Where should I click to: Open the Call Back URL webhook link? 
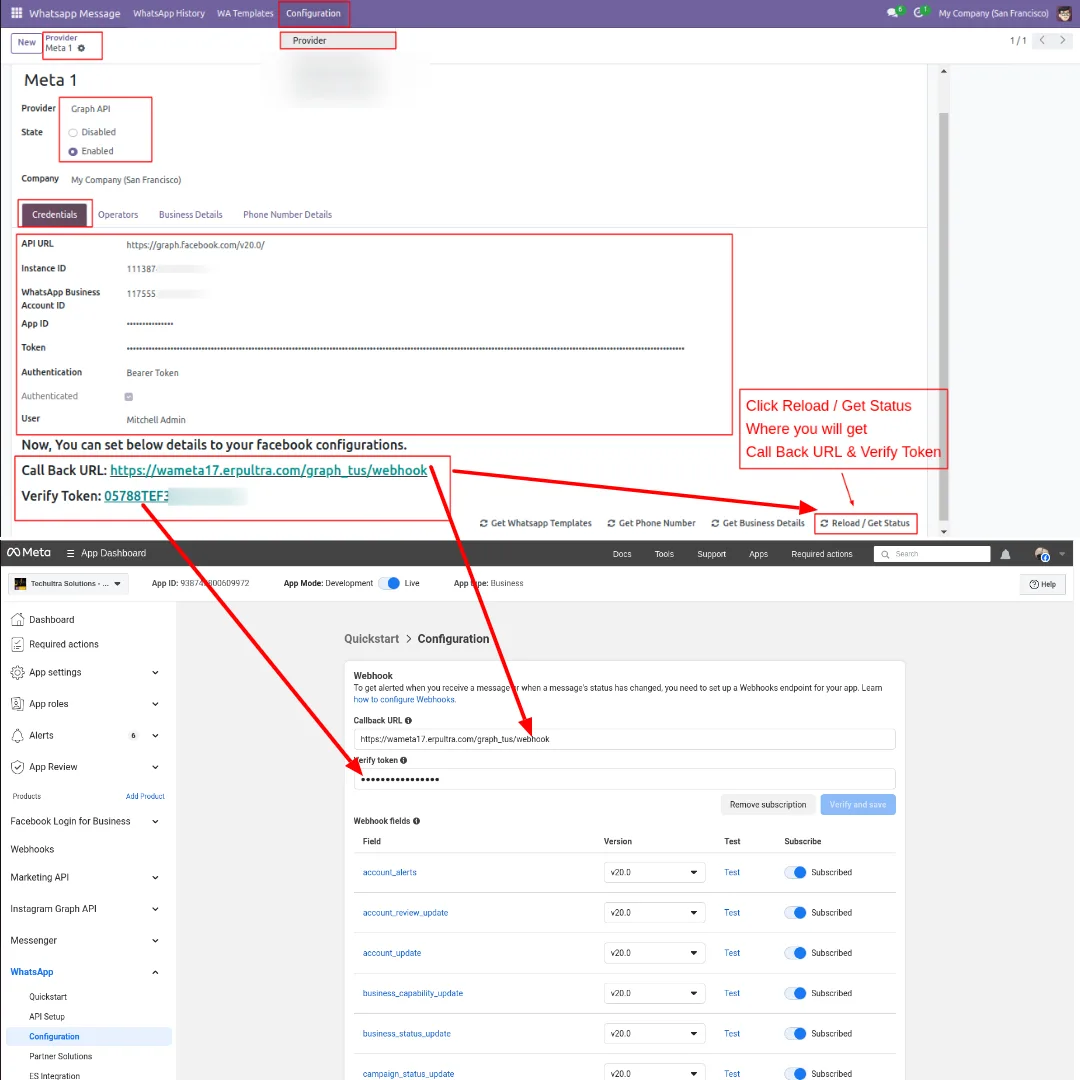[x=269, y=470]
